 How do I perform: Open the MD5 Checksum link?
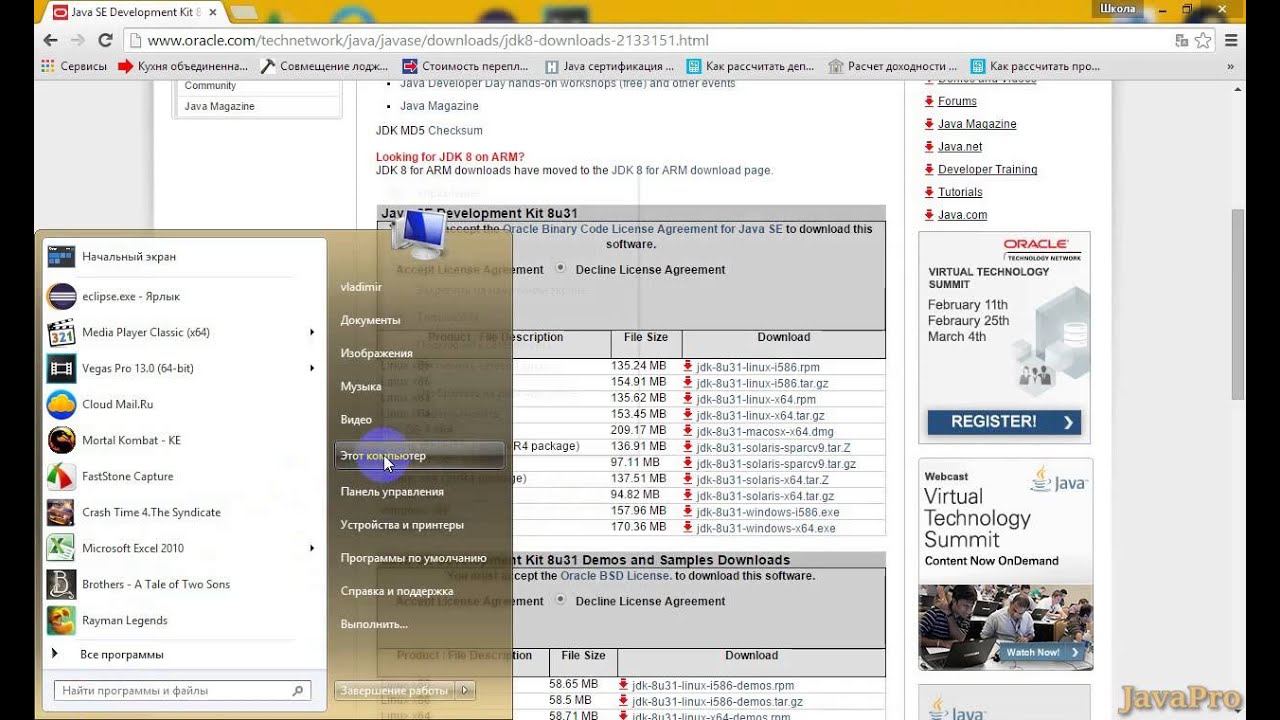(x=455, y=131)
